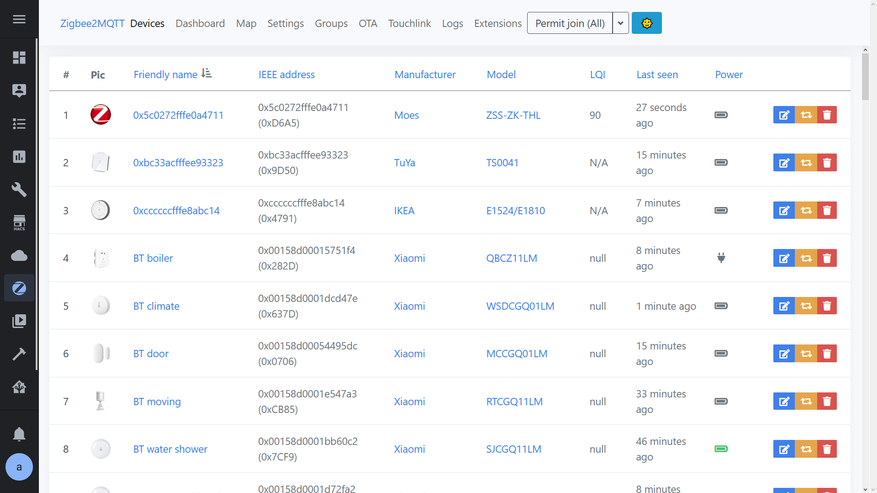Open the sidebar Map person icon
This screenshot has width=877, height=493.
19,91
